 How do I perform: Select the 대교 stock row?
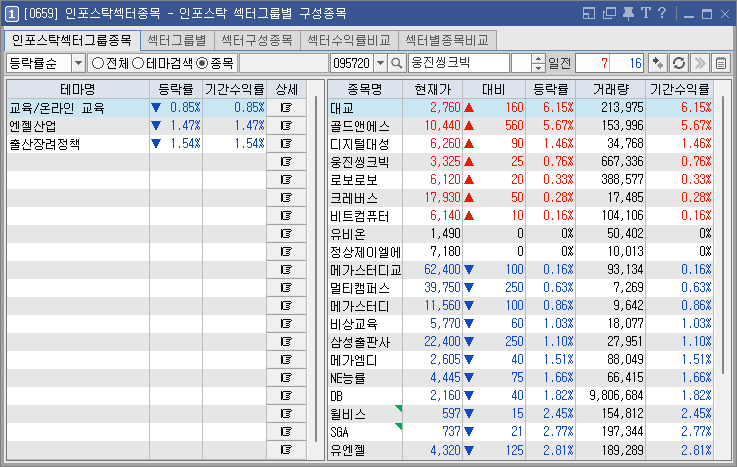(520, 108)
